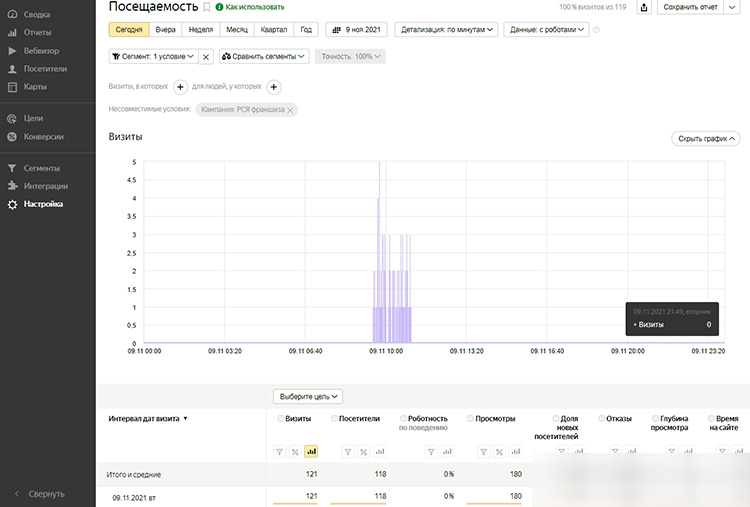Screen dimensions: 750x507
Task: Switch the period to Неделя
Action: tap(200, 30)
